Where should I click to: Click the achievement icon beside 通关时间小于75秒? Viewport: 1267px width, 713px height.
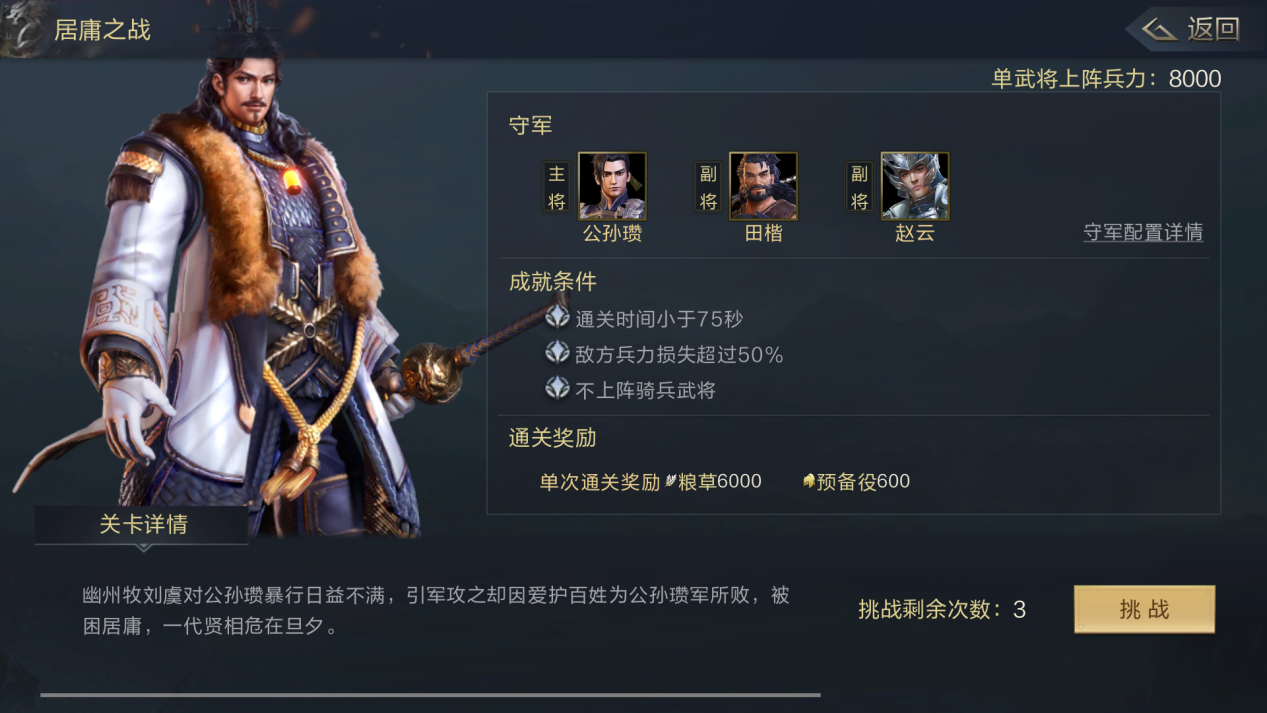pyautogui.click(x=557, y=318)
